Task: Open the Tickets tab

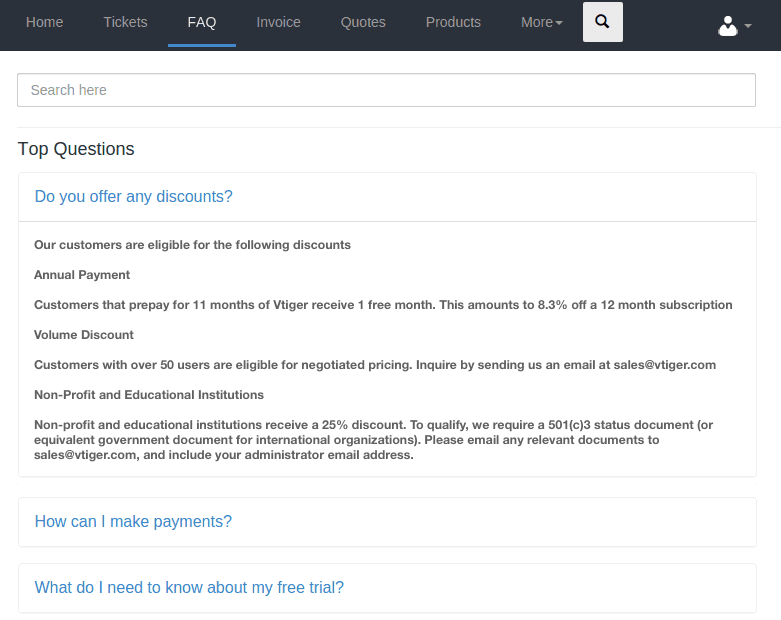Action: 125,22
